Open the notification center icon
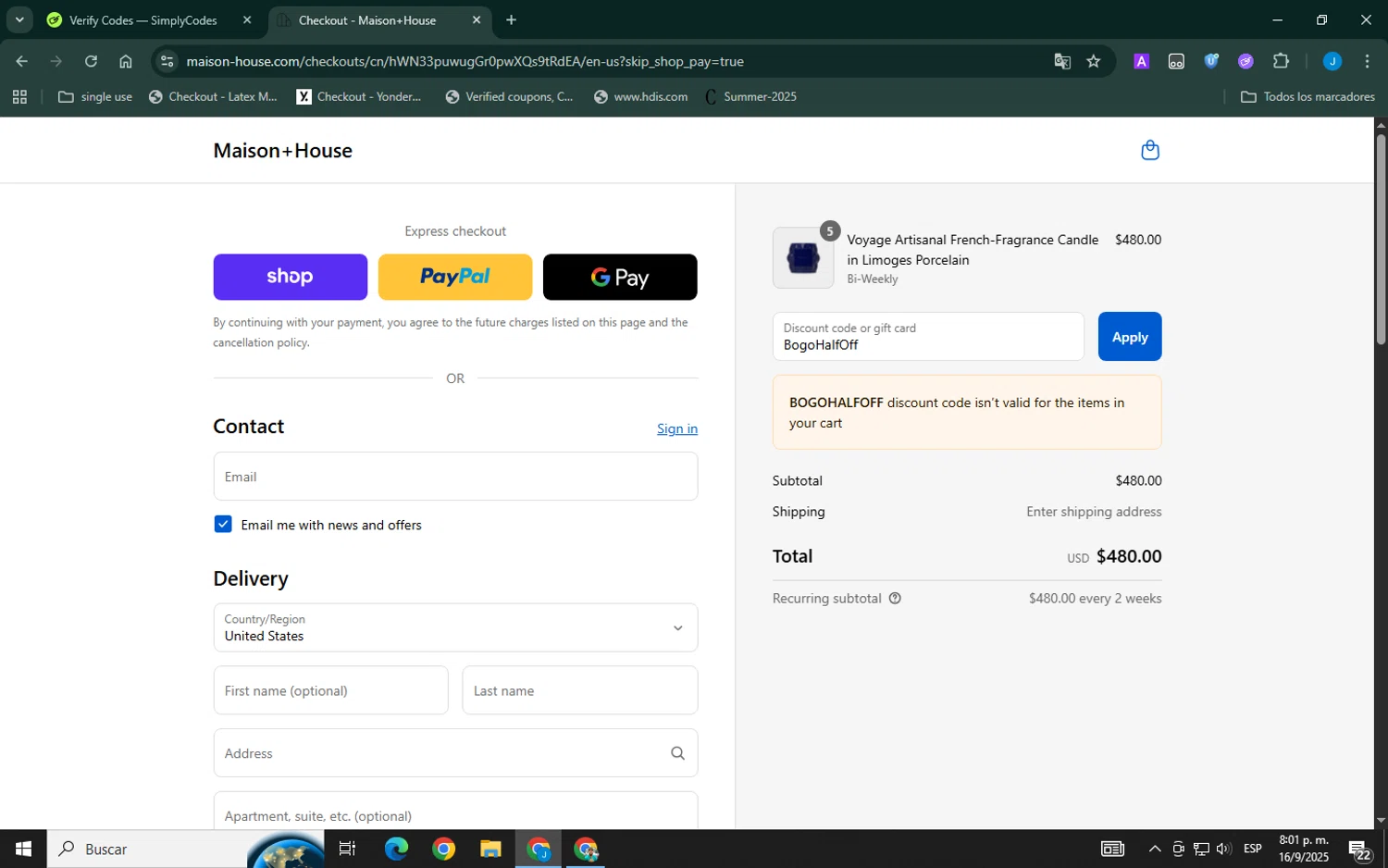The width and height of the screenshot is (1388, 868). (x=1359, y=849)
